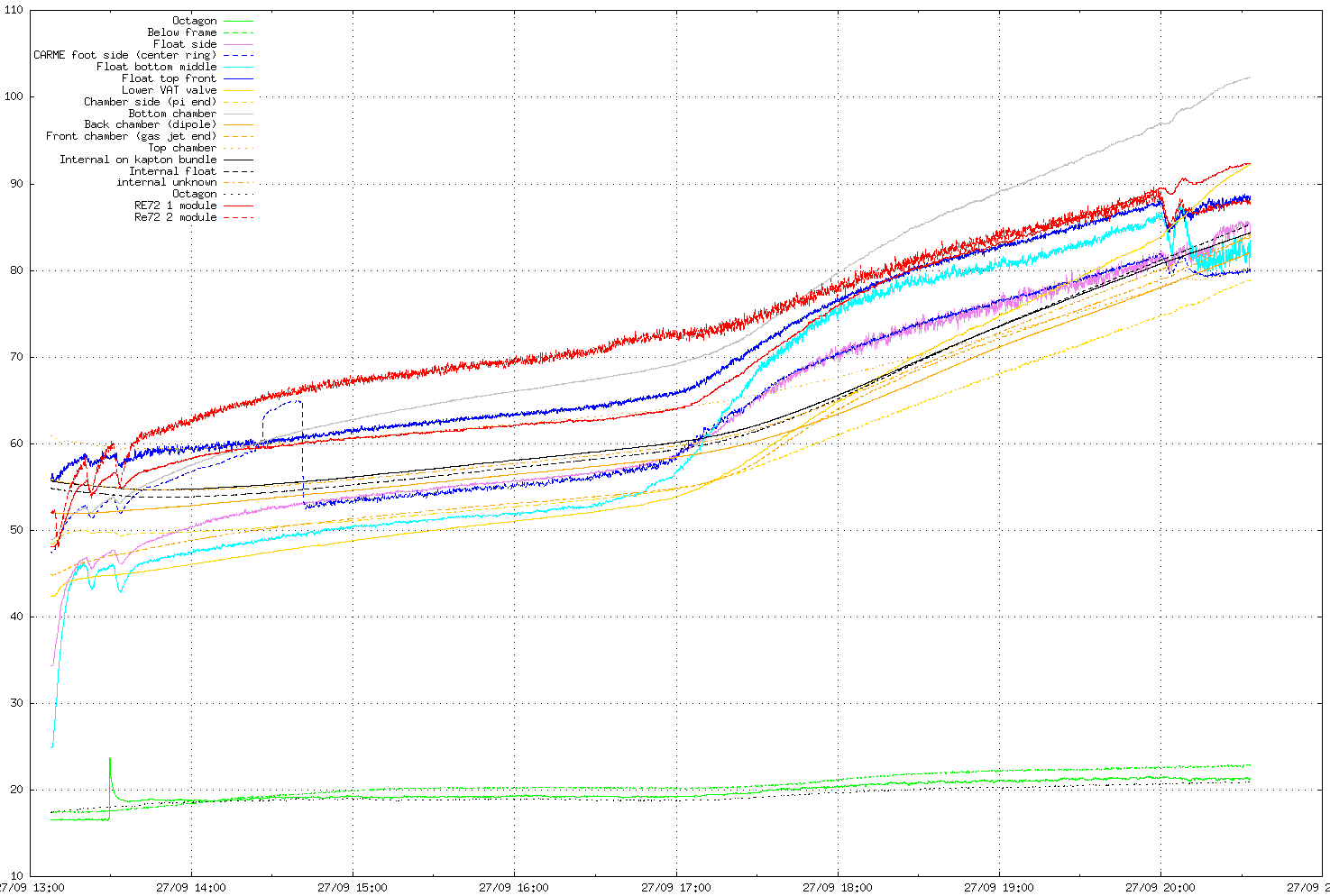Click the y-axis tick label 10
This screenshot has width=1330, height=896.
[17, 876]
